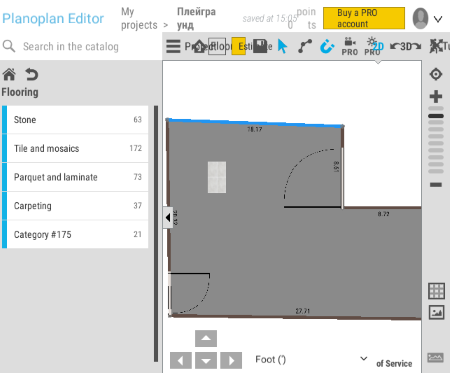
Task: Open the Terms of Service link
Action: point(394,363)
